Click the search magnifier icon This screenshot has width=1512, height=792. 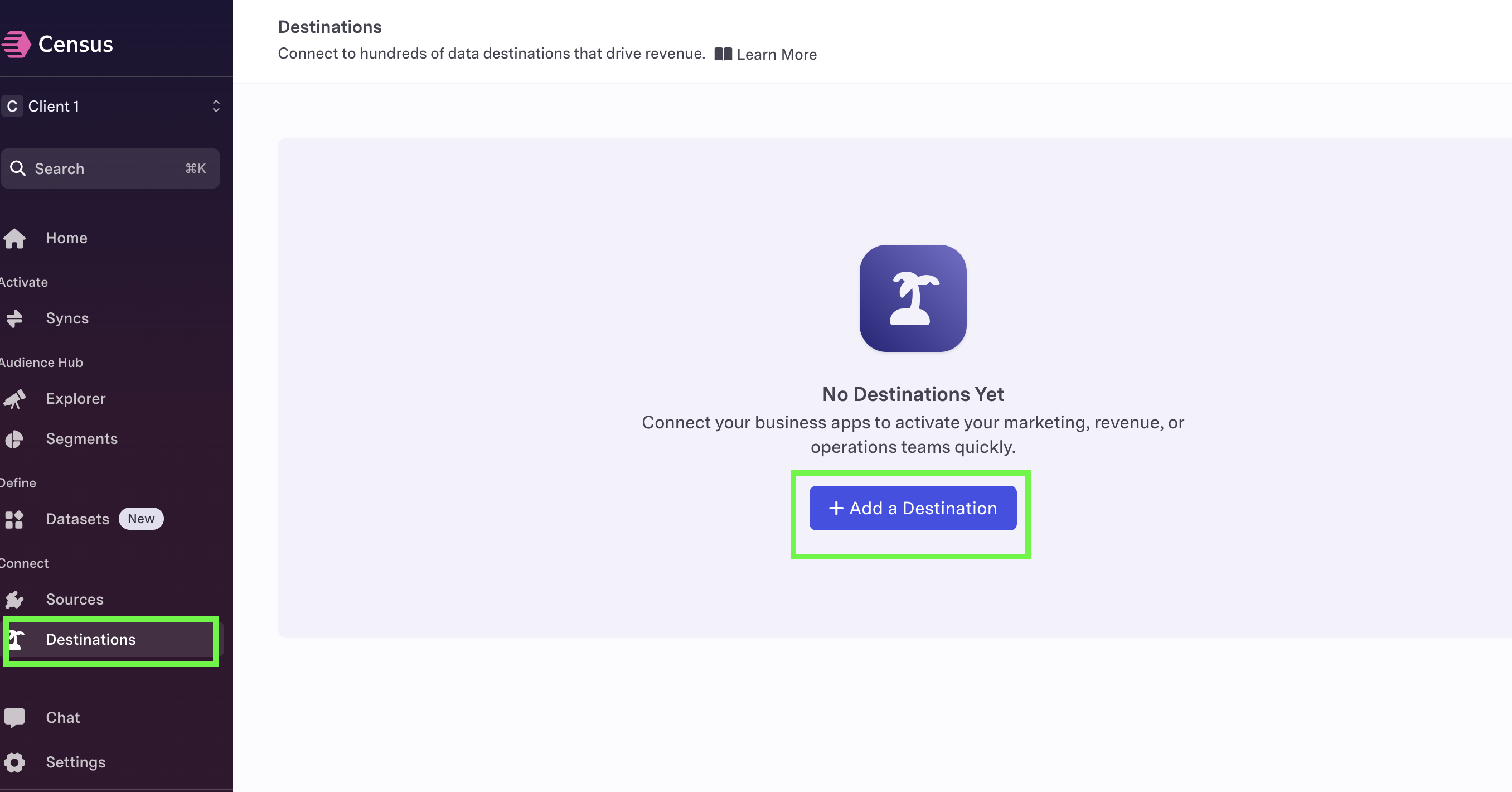(x=18, y=168)
